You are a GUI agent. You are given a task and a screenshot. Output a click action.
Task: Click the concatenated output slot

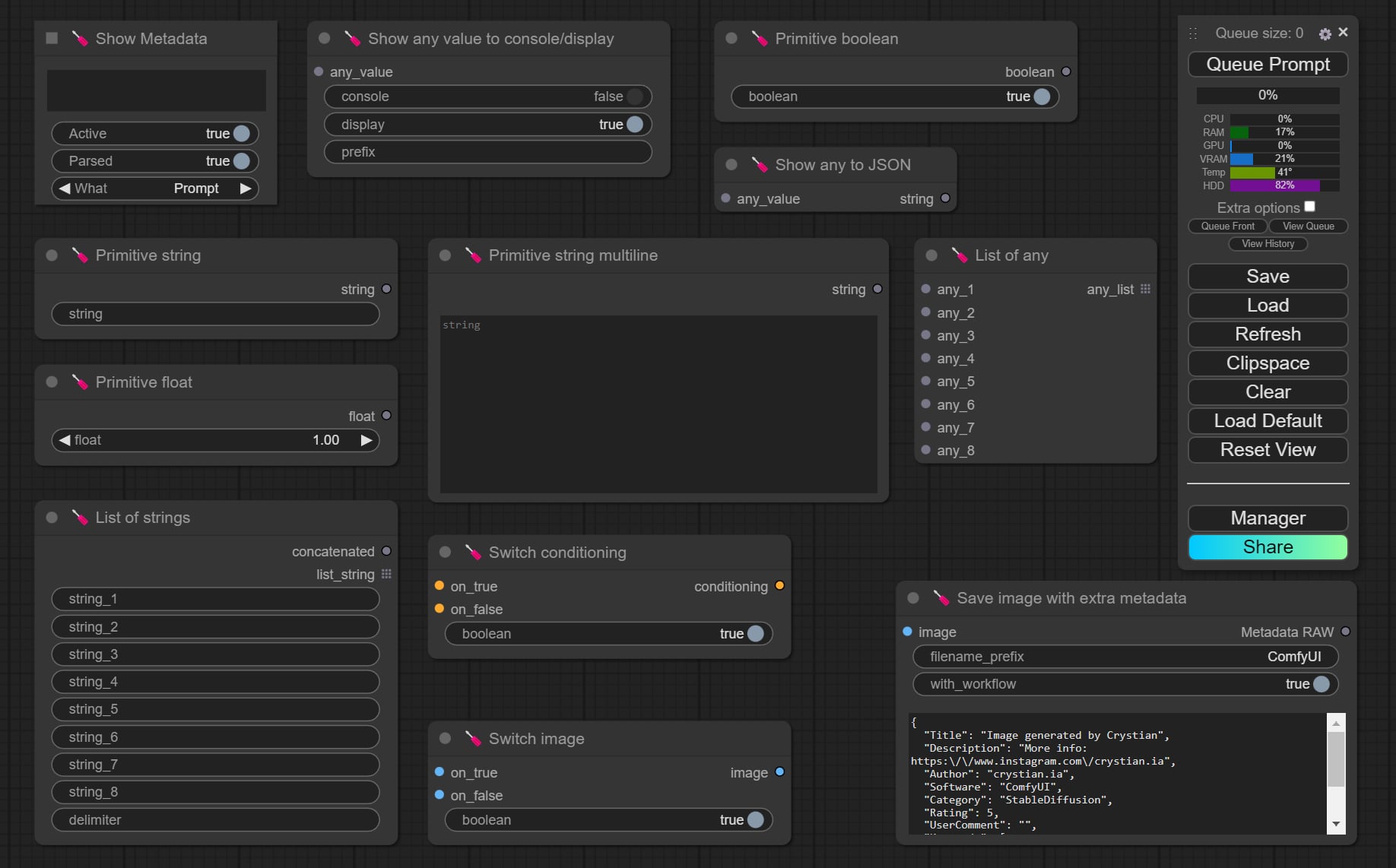[x=386, y=551]
